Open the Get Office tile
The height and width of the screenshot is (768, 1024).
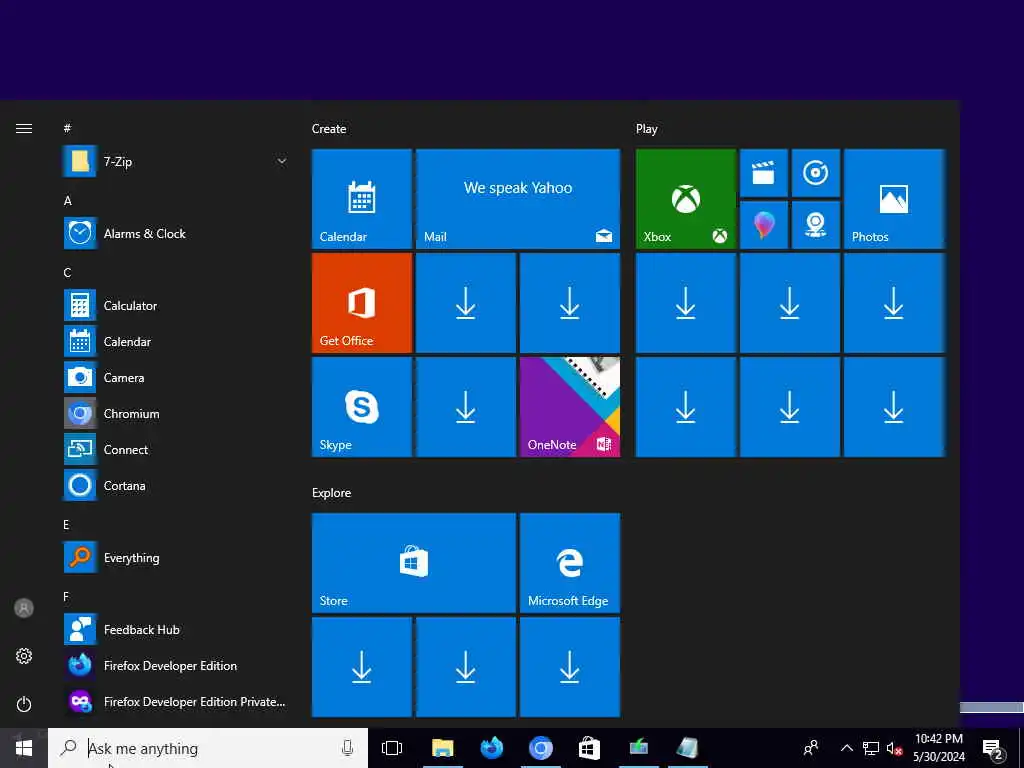[362, 303]
